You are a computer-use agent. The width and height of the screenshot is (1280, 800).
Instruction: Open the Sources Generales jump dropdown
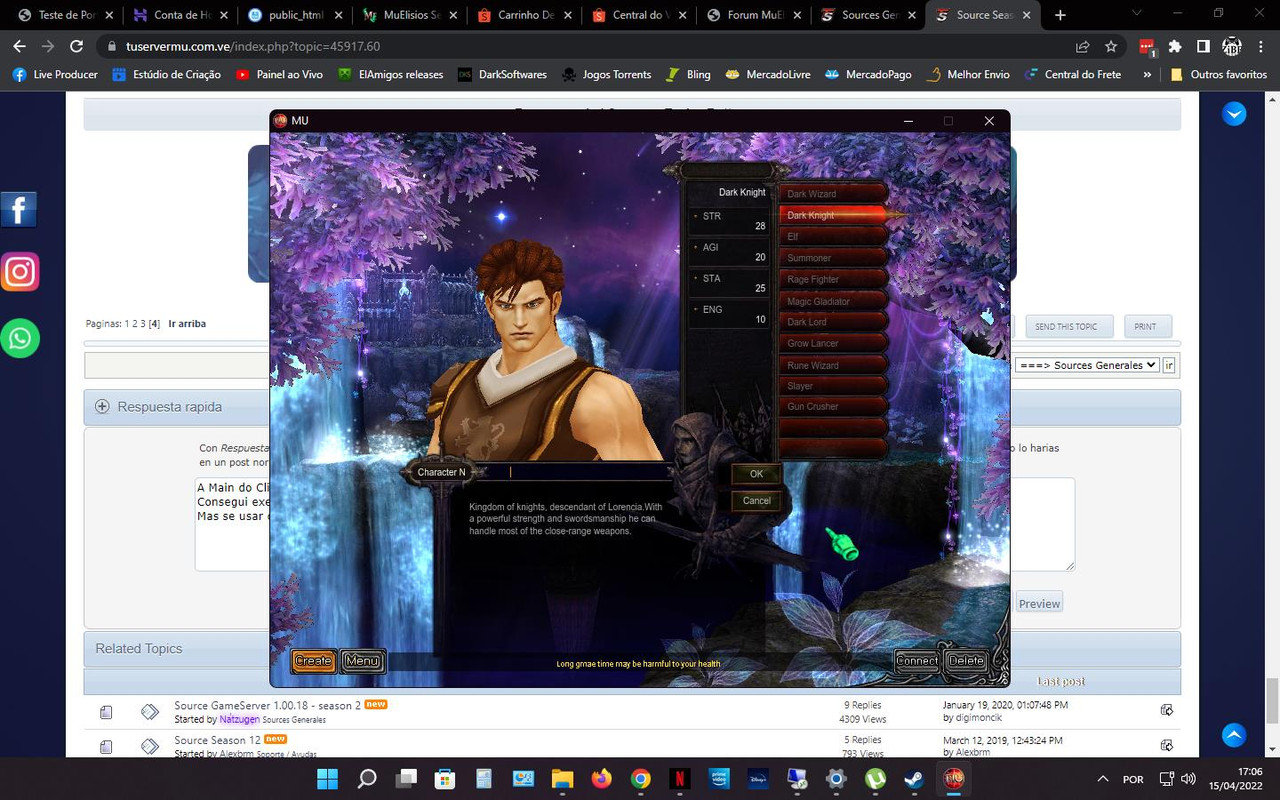(x=1087, y=365)
